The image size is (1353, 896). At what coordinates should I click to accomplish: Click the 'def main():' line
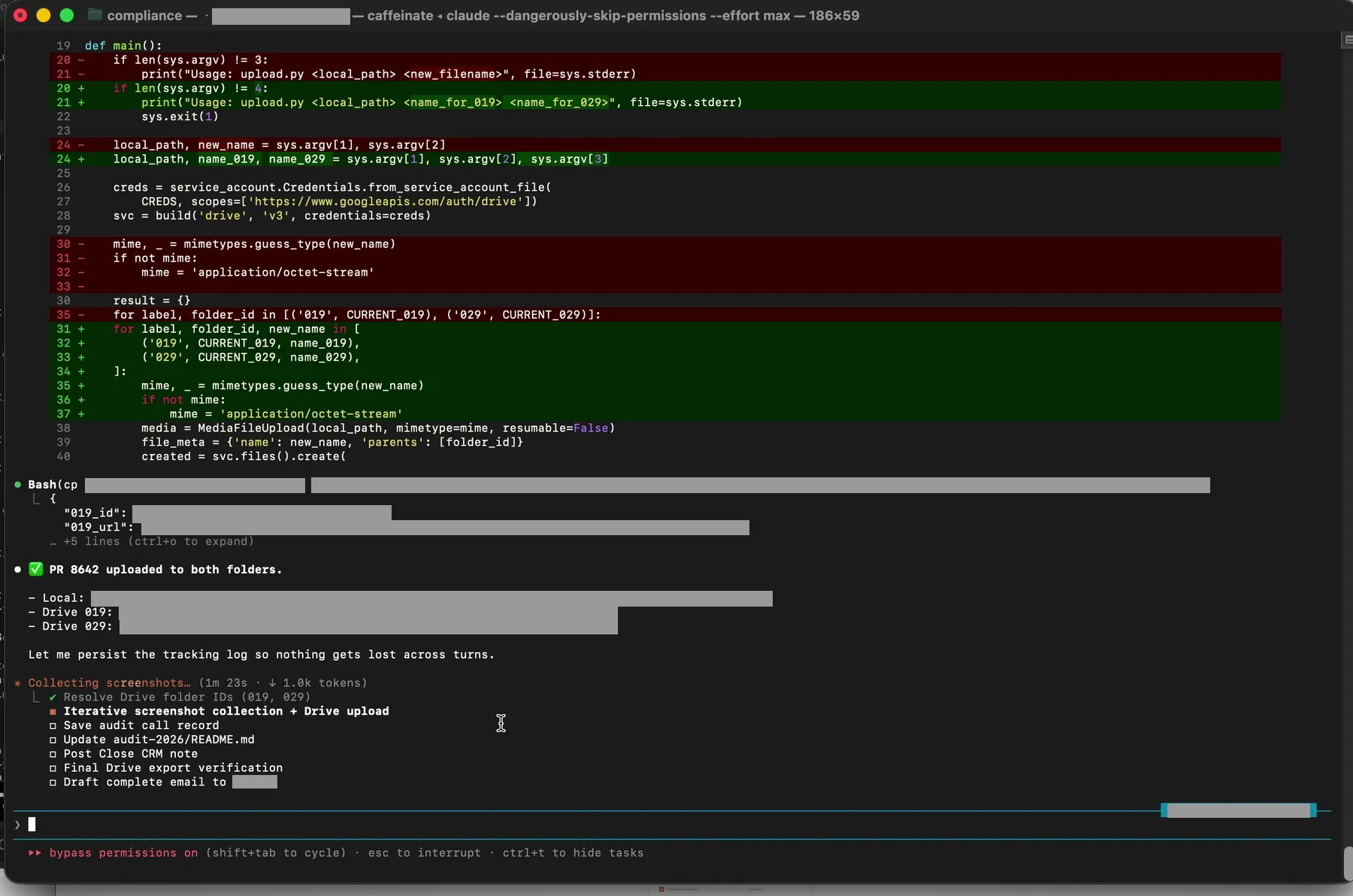[123, 45]
